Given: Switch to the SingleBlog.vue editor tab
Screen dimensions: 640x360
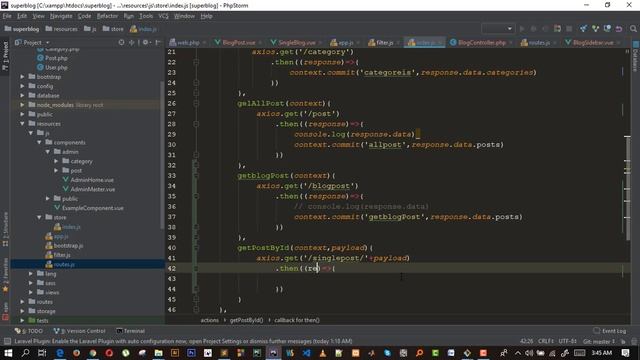Looking at the screenshot, I should pyautogui.click(x=296, y=42).
